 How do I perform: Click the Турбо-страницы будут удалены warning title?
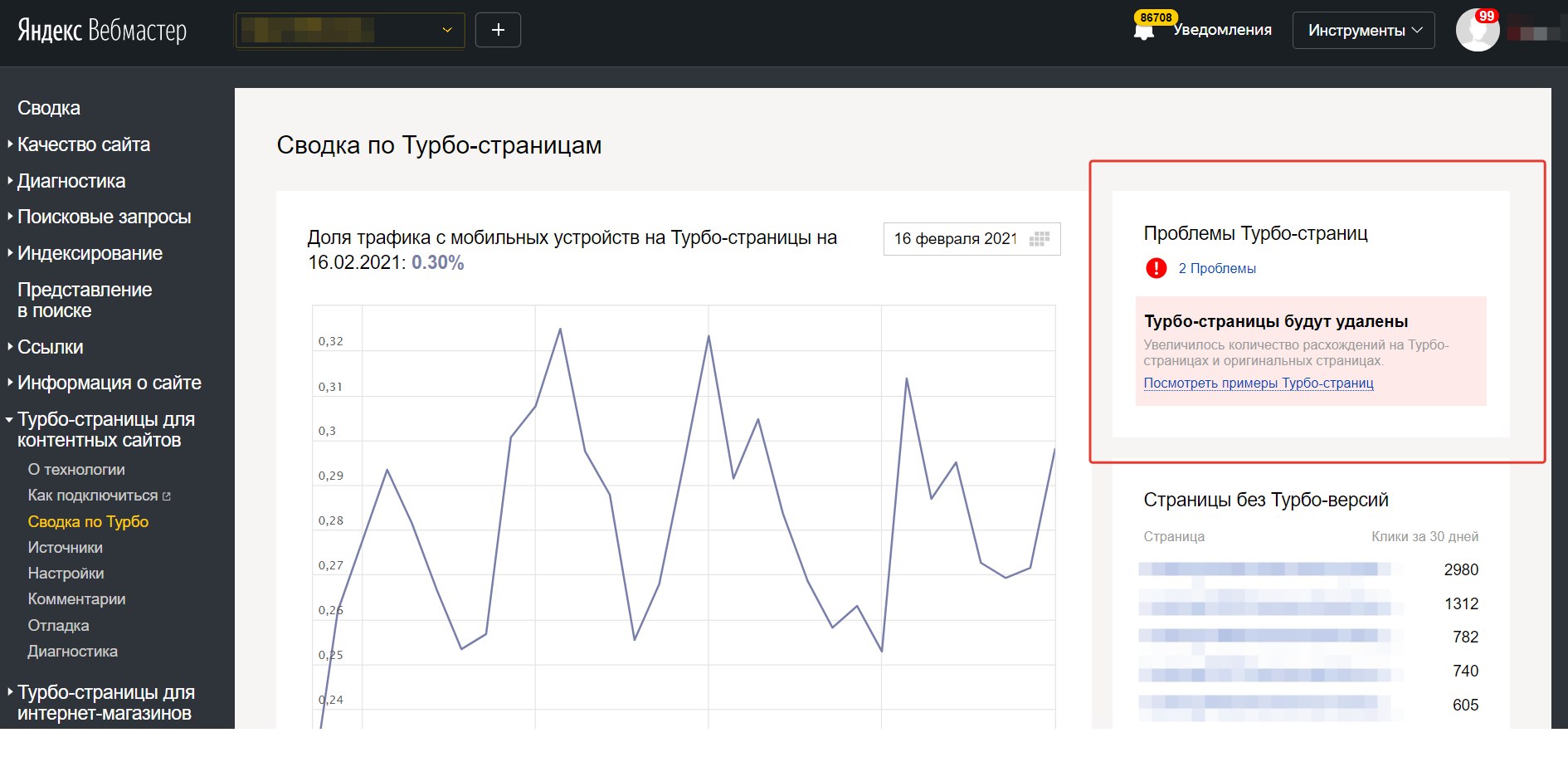point(1276,321)
